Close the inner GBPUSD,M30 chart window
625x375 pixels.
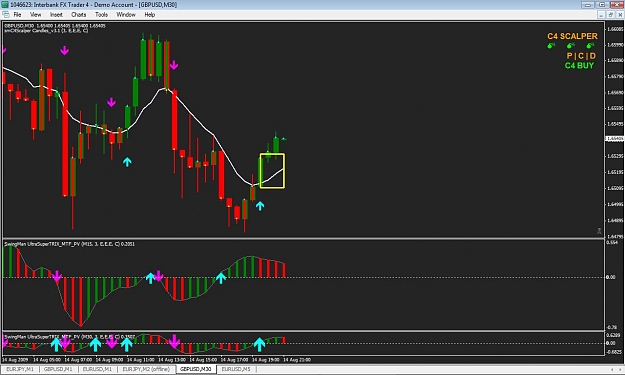[619, 15]
